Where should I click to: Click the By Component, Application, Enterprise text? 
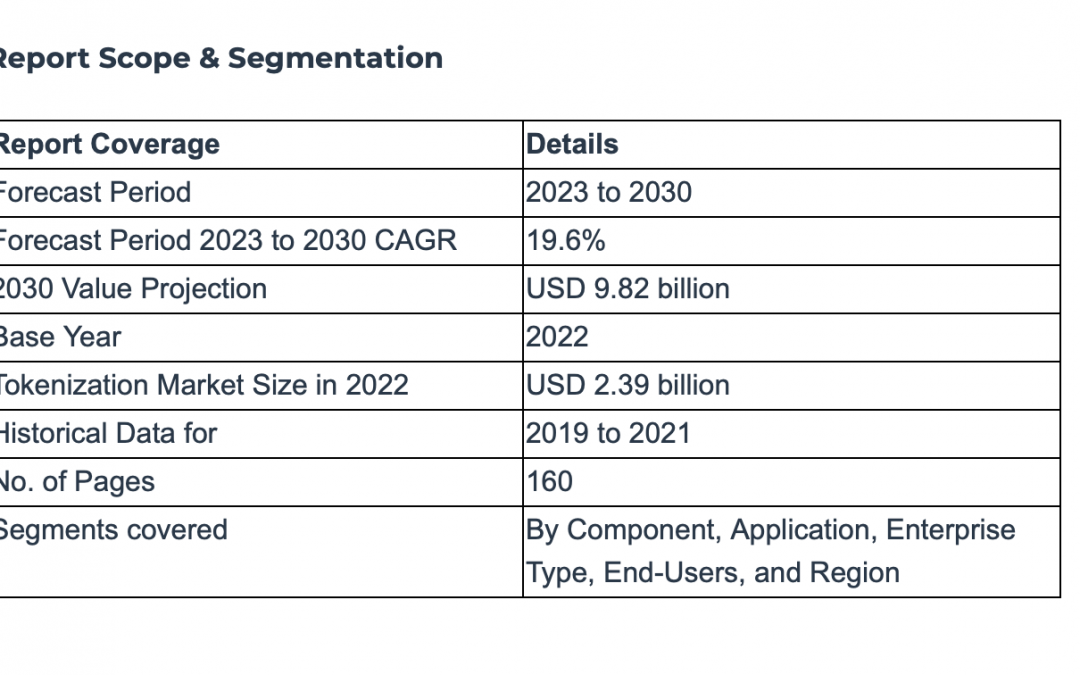[771, 530]
